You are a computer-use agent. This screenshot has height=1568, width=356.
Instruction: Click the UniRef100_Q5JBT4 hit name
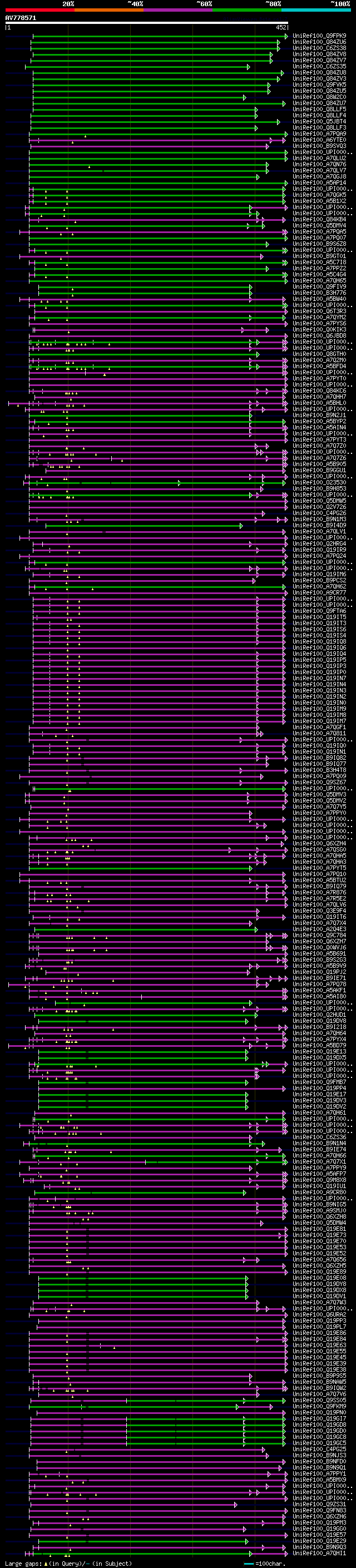click(x=319, y=122)
